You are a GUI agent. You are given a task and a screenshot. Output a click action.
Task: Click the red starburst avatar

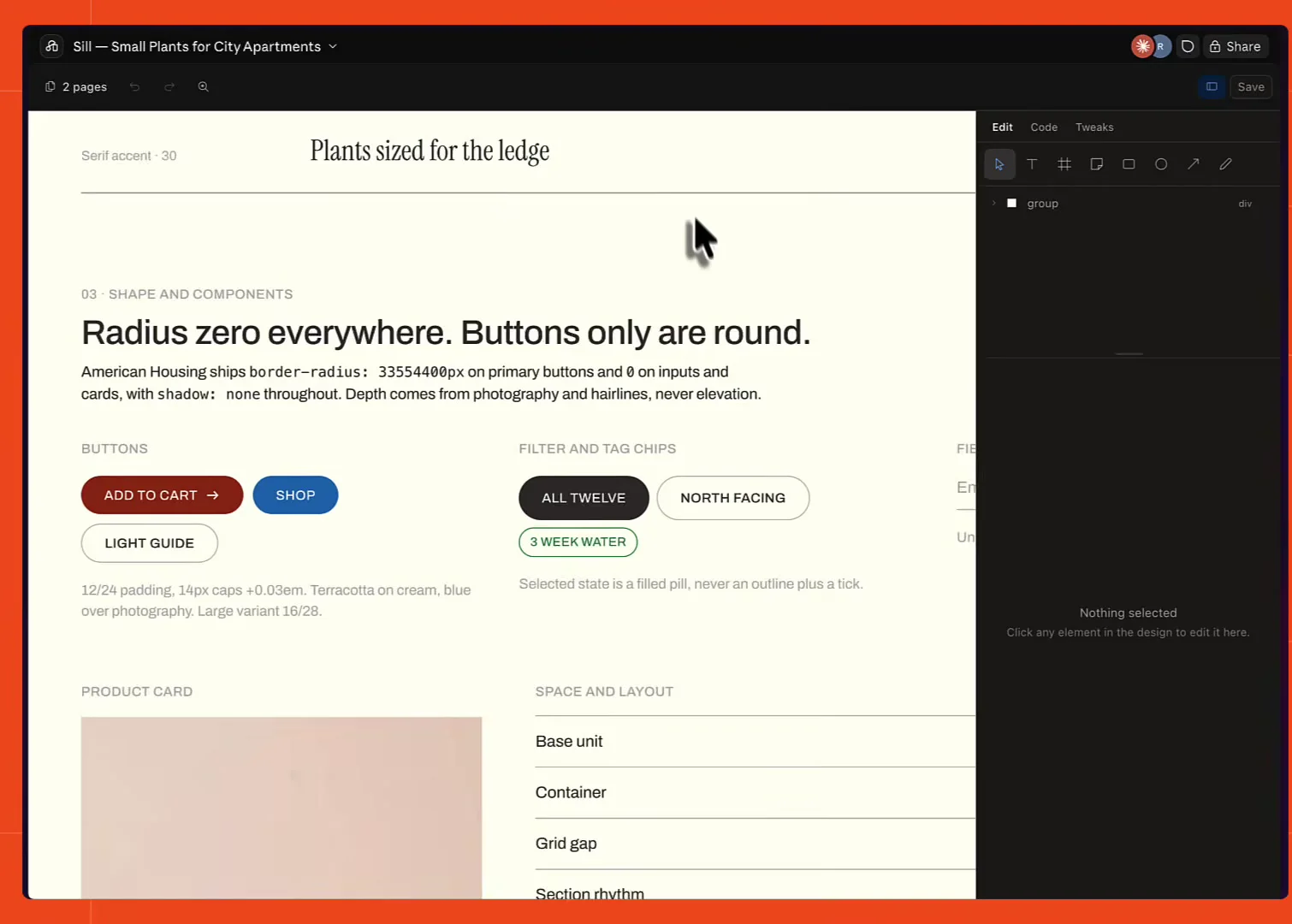1142,46
